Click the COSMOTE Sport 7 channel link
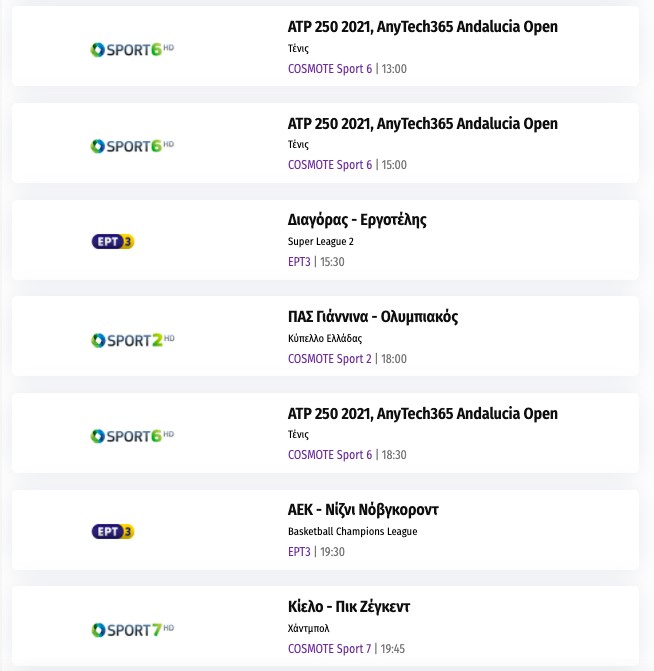654x671 pixels. [329, 649]
